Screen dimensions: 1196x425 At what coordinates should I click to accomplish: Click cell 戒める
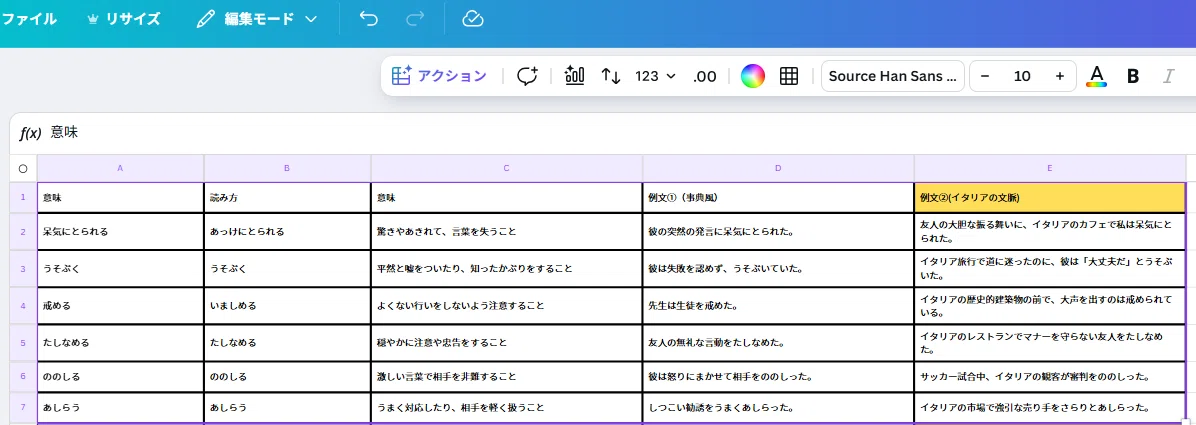tap(121, 306)
